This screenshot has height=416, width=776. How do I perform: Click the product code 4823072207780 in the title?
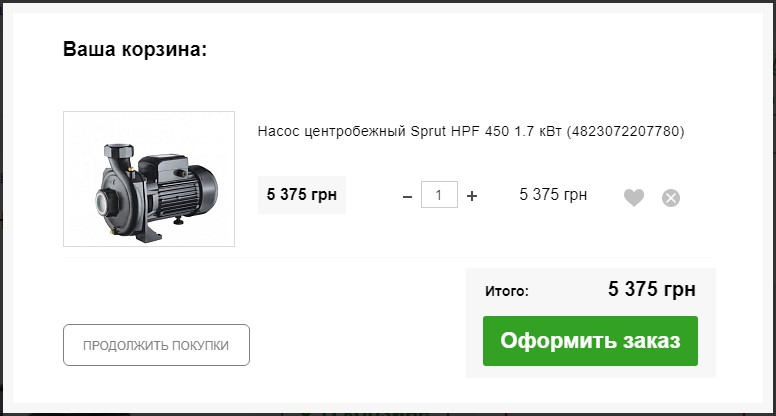click(625, 132)
